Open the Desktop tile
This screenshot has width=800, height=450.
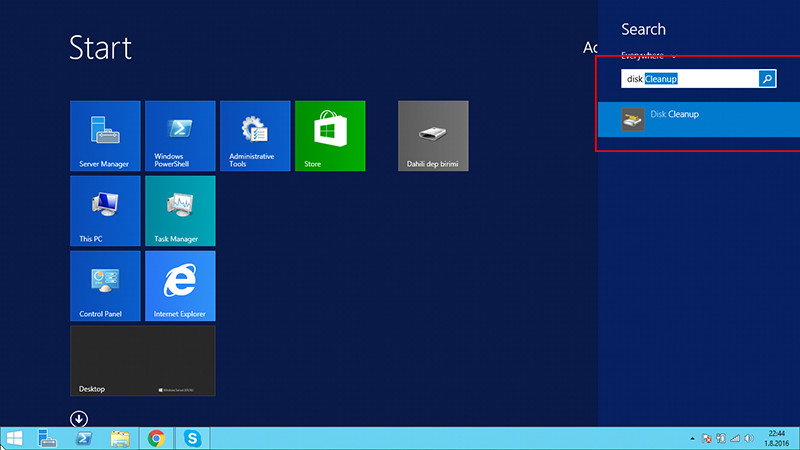tap(143, 361)
